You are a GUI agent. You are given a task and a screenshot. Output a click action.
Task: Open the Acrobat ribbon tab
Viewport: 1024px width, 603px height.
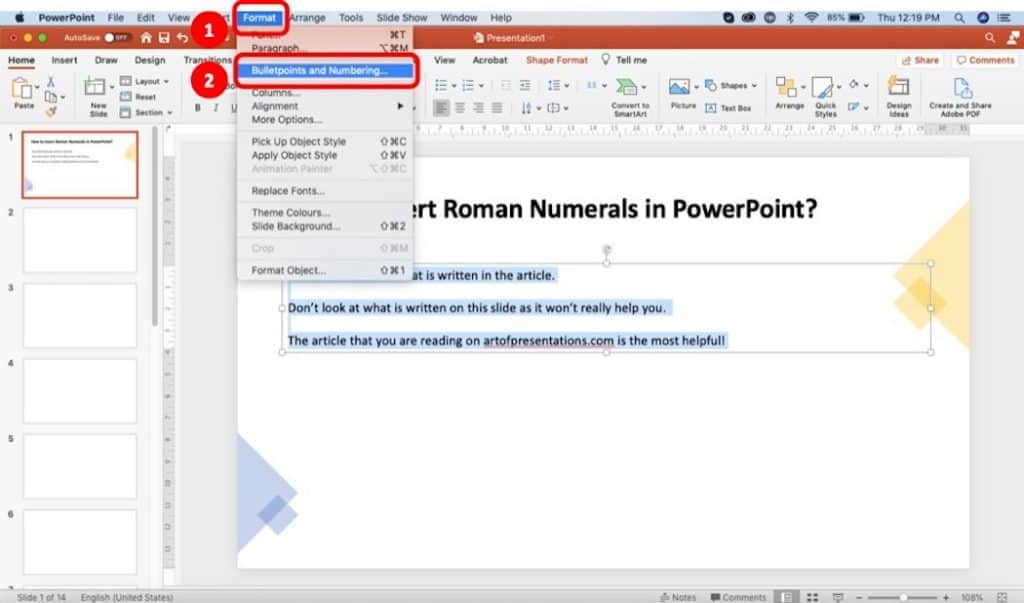tap(490, 60)
